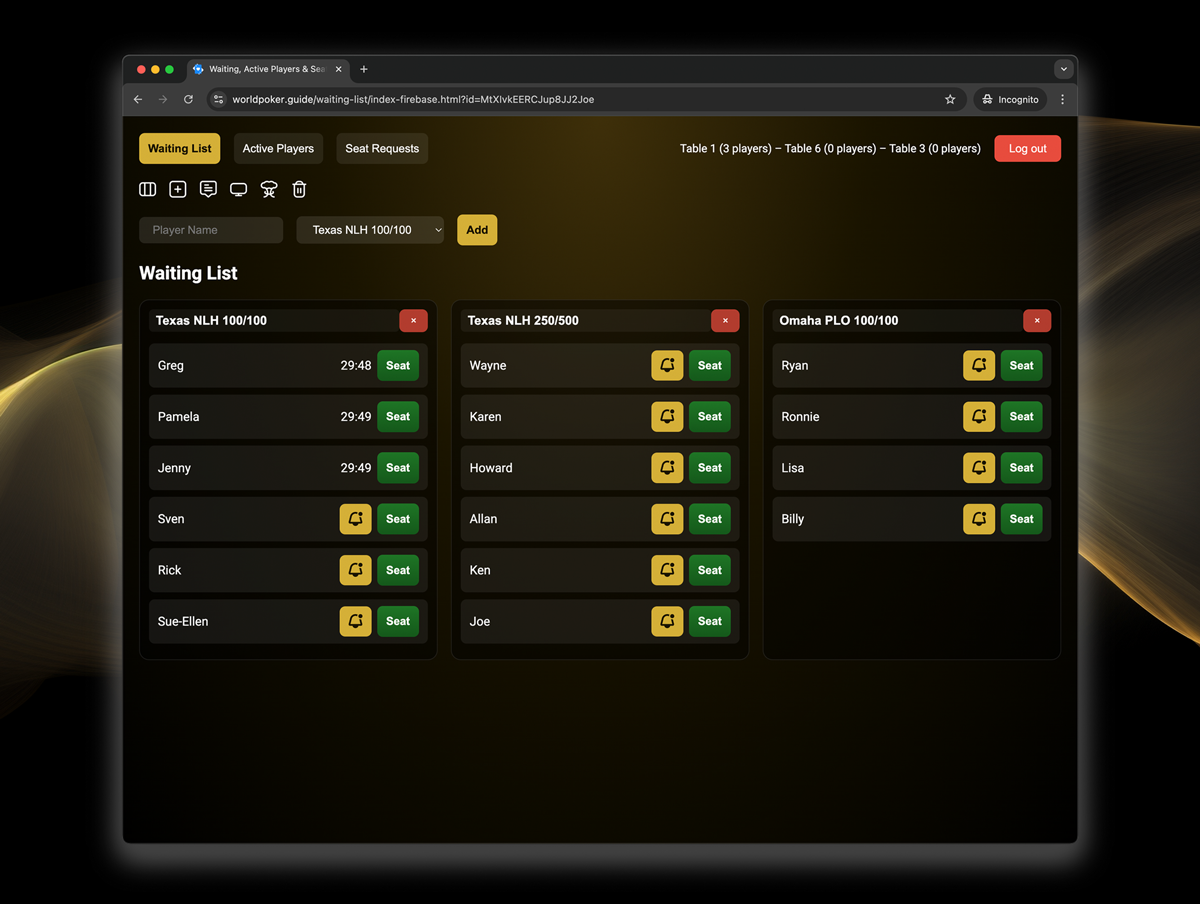Open Chrome's tab search dropdown arrow

[x=1063, y=69]
